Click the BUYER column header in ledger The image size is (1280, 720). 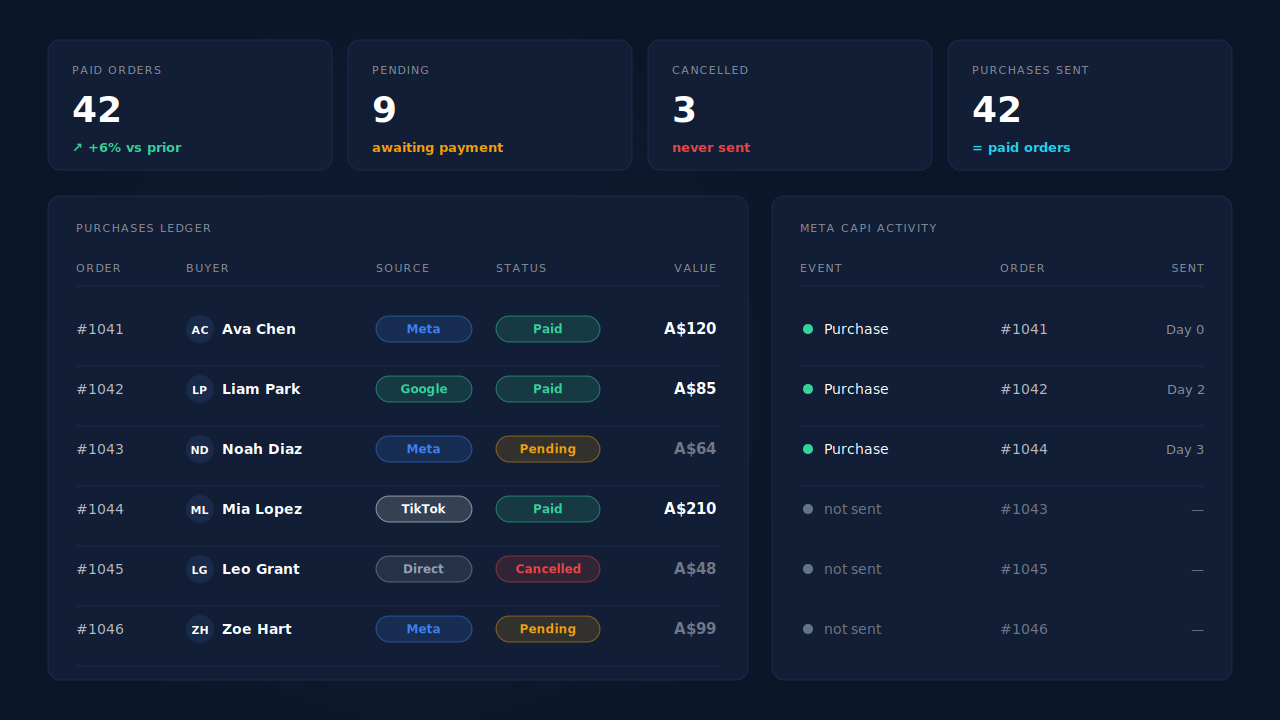click(x=208, y=268)
